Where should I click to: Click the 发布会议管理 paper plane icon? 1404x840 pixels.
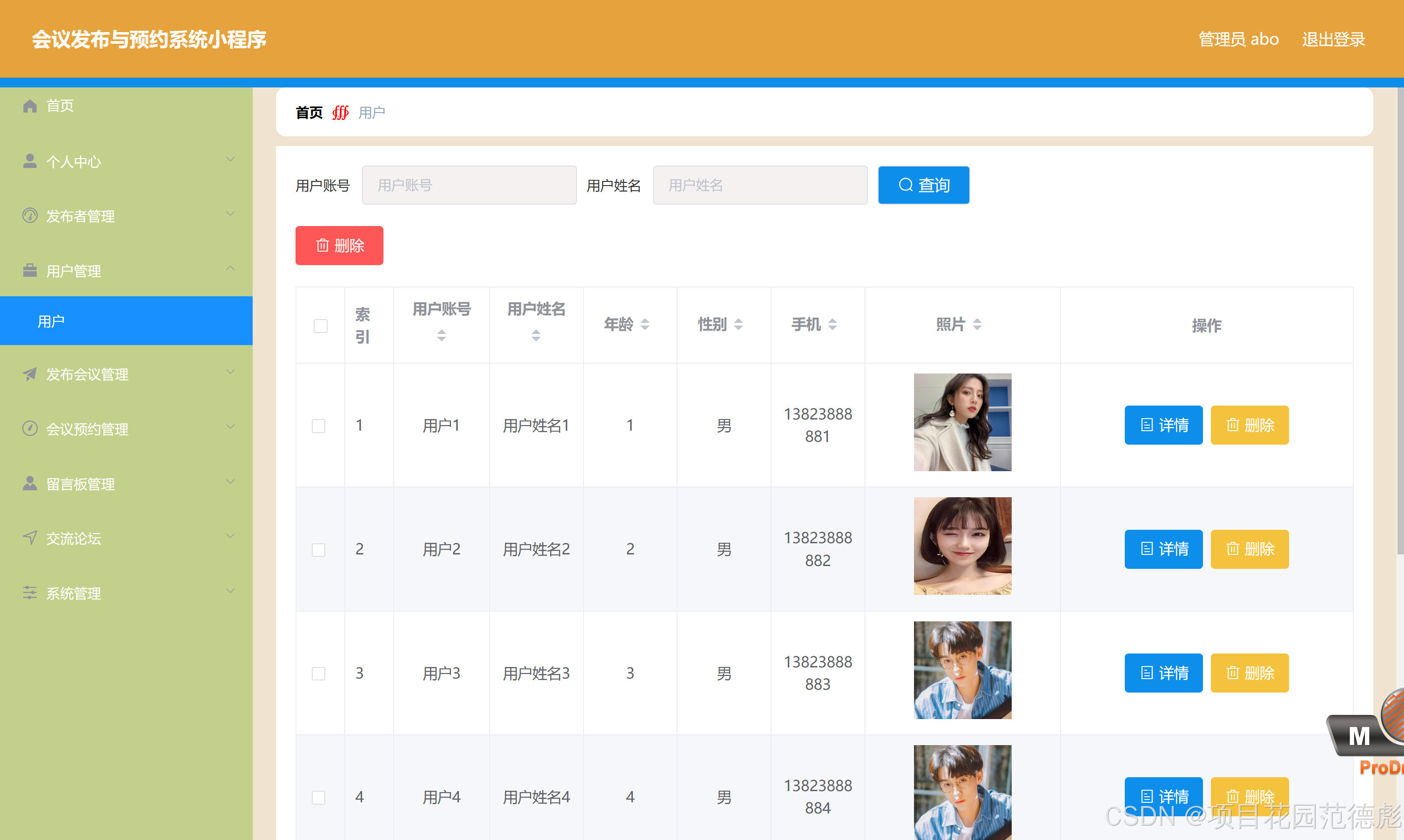point(29,373)
